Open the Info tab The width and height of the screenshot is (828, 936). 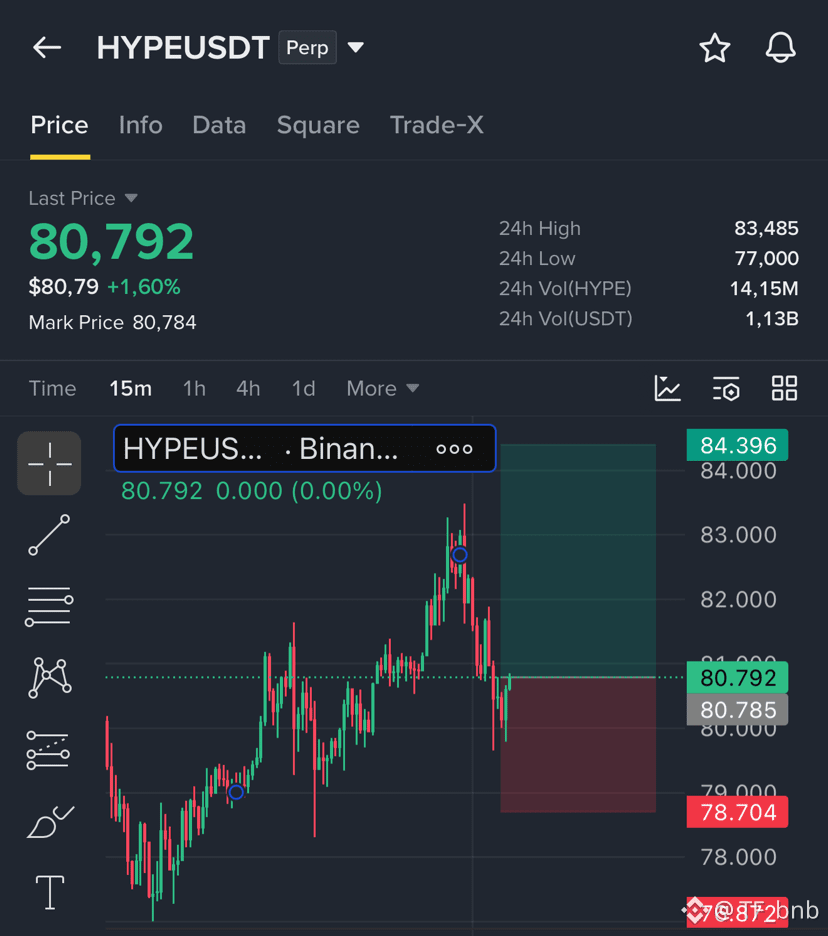140,125
